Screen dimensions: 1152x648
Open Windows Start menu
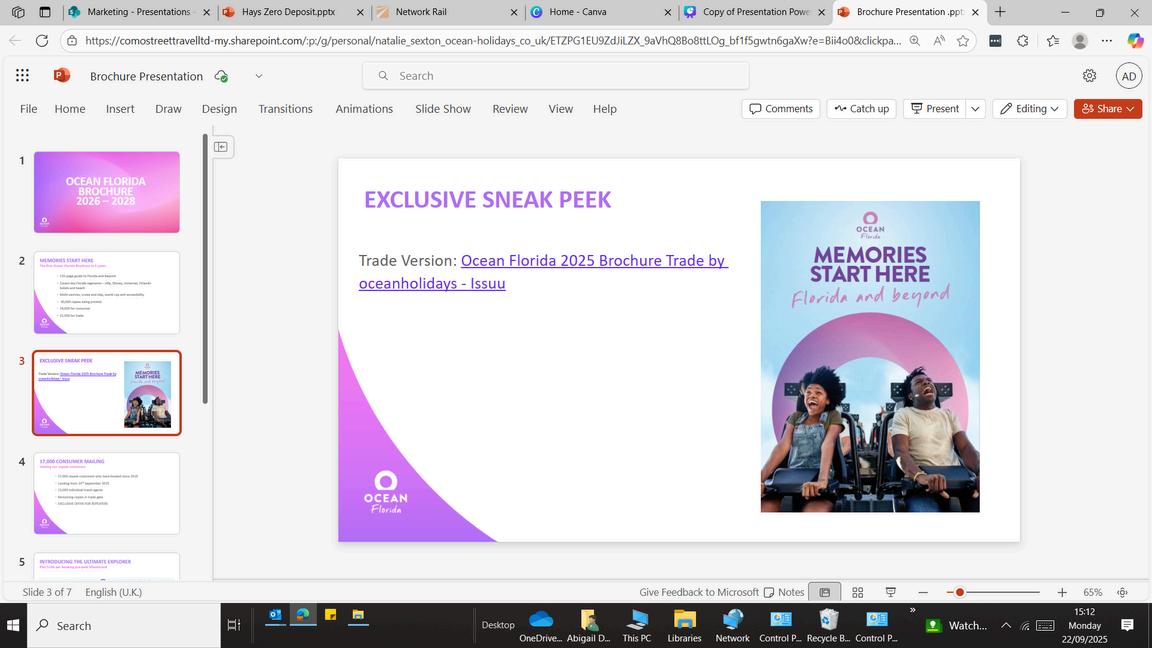point(13,625)
